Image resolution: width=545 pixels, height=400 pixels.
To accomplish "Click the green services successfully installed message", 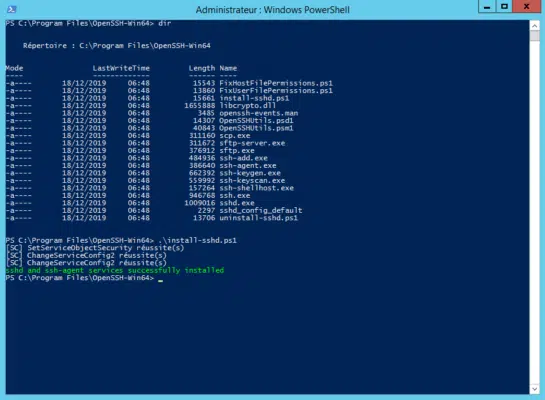I will point(115,270).
